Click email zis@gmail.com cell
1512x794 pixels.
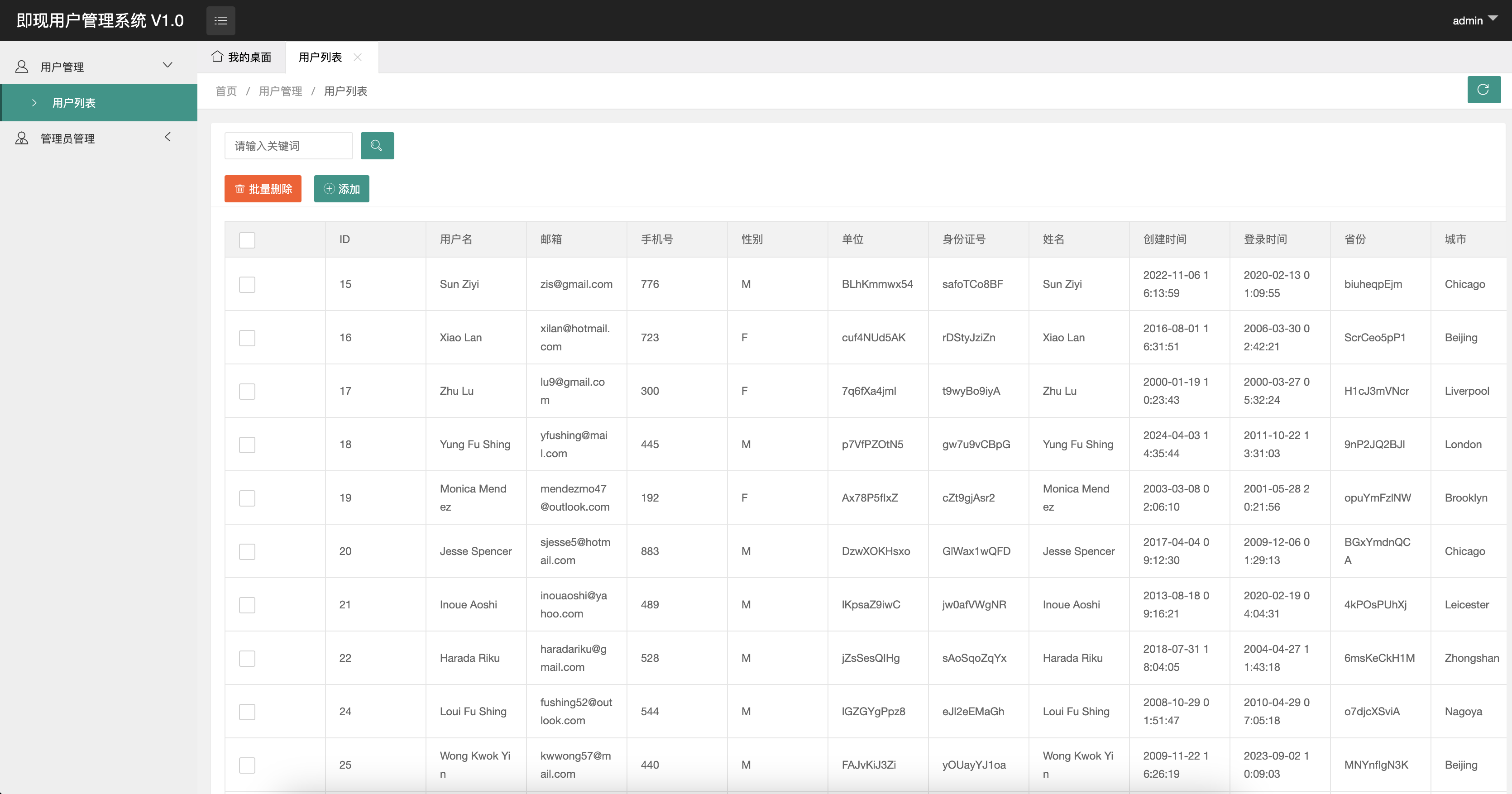click(576, 284)
